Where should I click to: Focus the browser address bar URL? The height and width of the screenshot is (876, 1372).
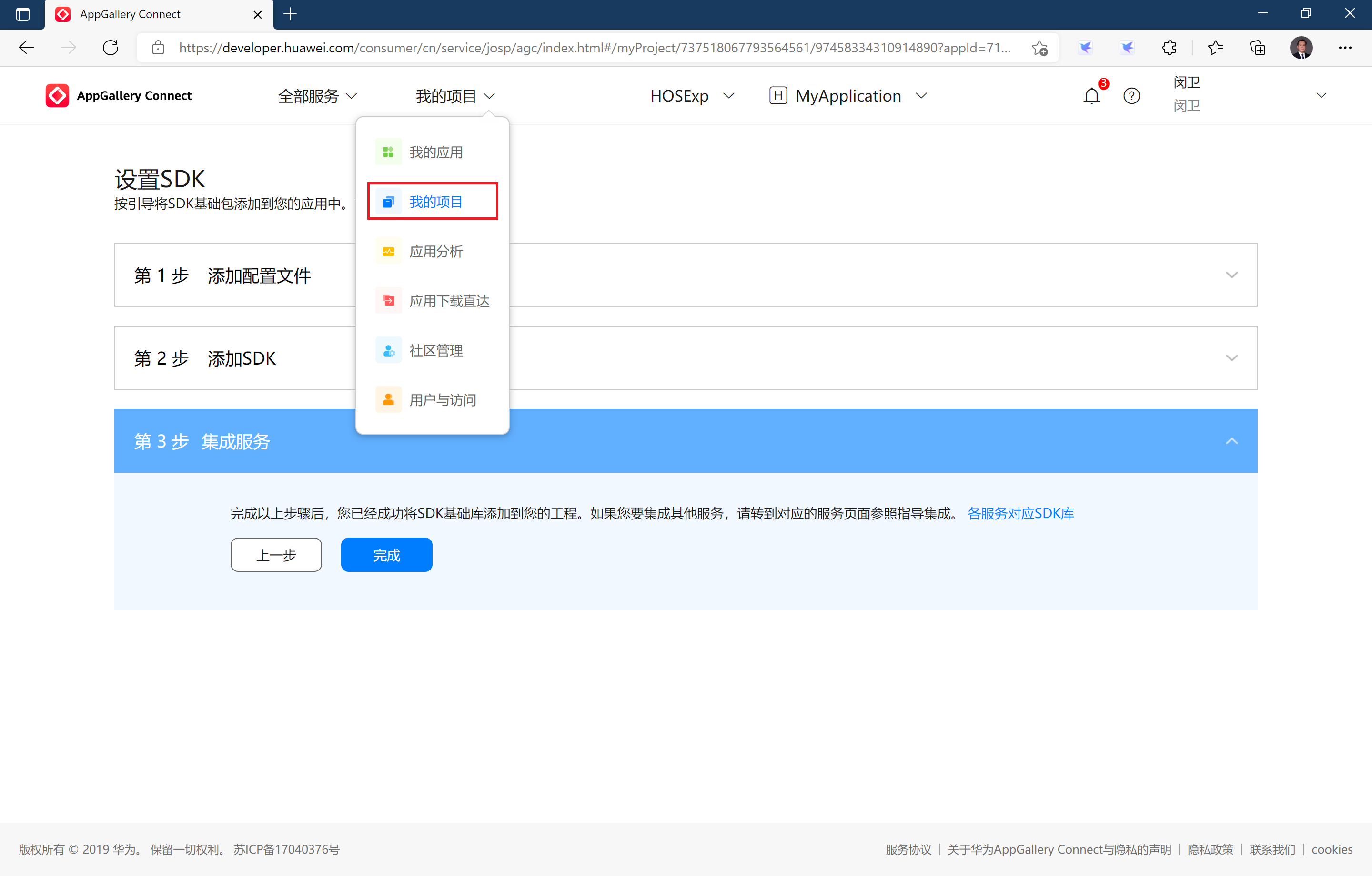coord(595,48)
